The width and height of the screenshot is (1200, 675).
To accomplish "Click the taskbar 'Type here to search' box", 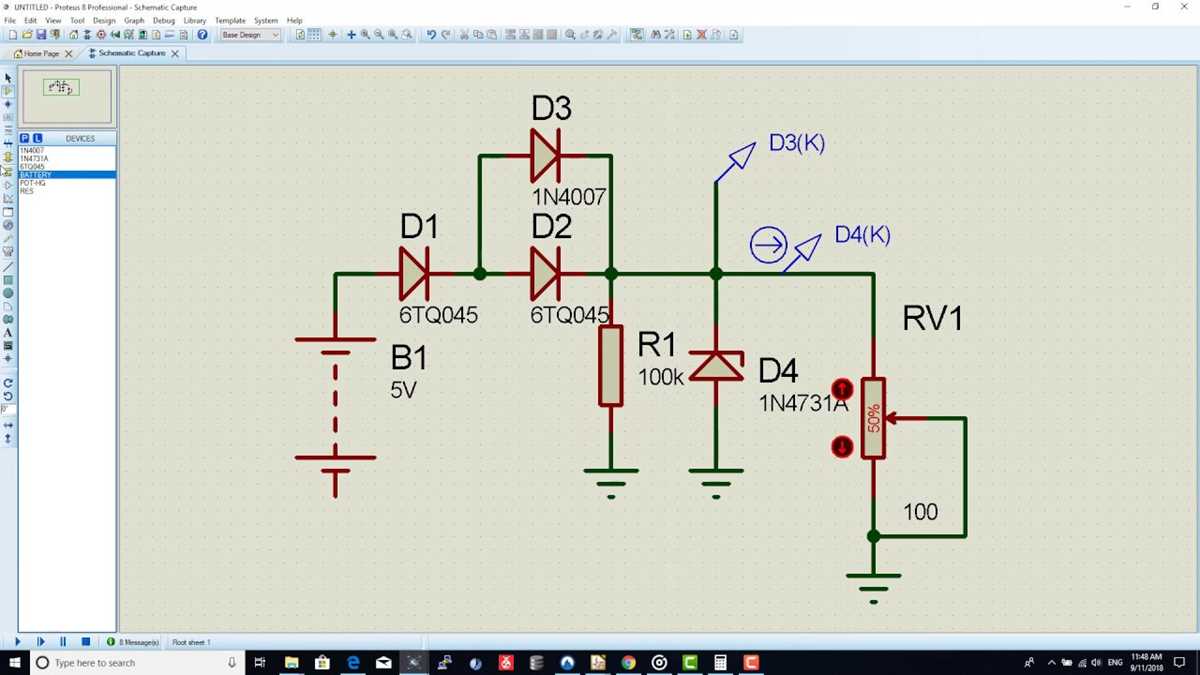I will 135,662.
